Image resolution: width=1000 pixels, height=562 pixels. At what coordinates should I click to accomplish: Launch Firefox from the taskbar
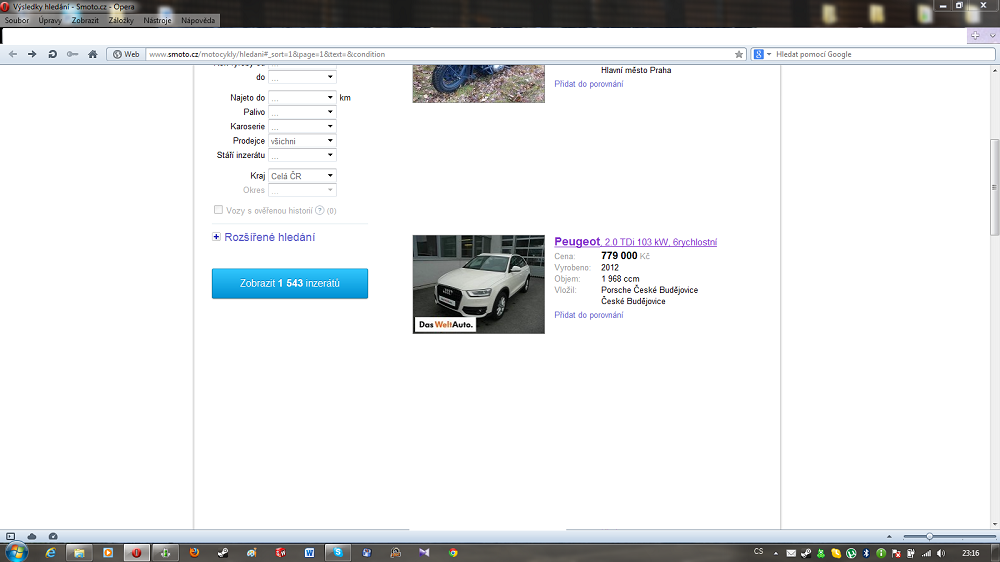point(194,552)
